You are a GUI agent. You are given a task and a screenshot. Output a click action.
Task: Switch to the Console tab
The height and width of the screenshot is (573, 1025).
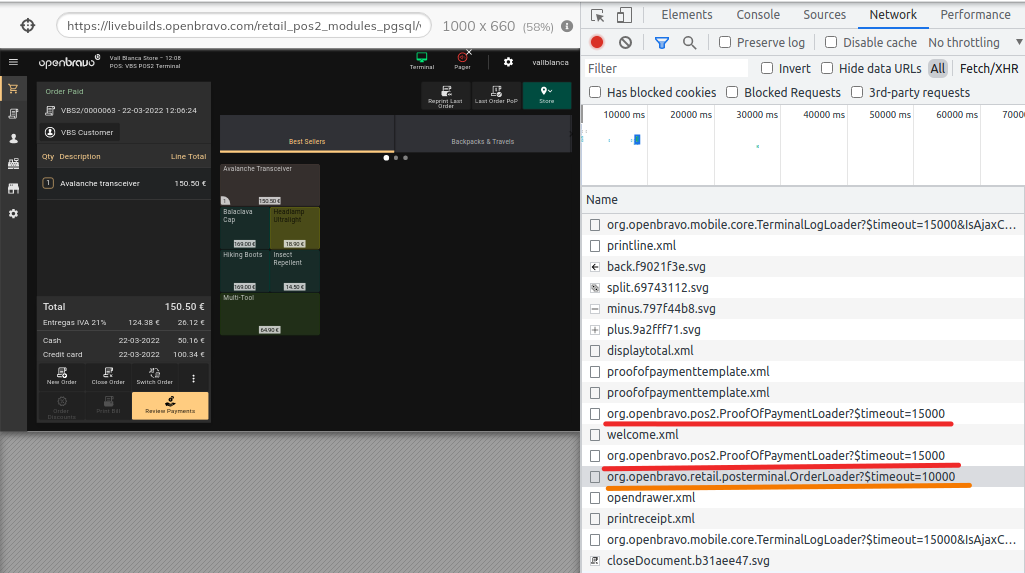(758, 15)
